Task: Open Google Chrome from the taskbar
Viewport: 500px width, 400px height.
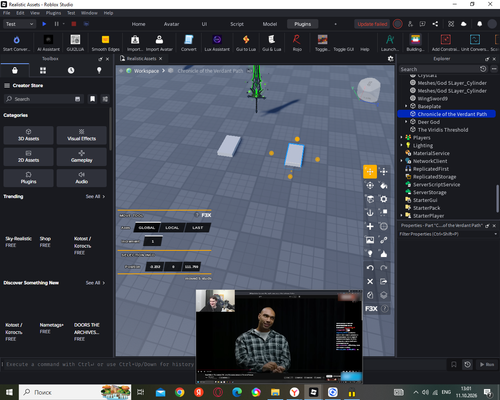Action: click(180, 392)
